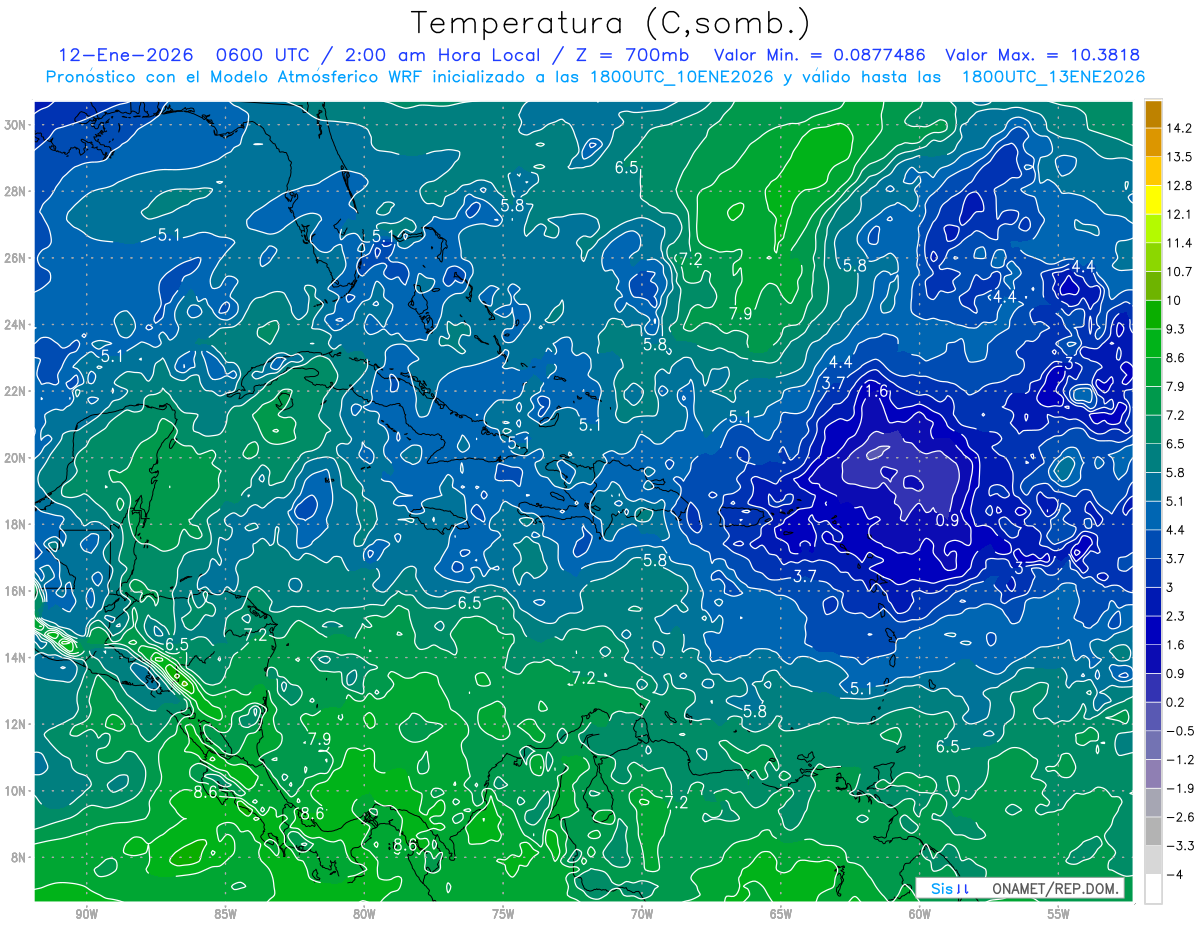Pick the white legend swatch below -4
Screen dimensions: 1200x927
point(1153,889)
